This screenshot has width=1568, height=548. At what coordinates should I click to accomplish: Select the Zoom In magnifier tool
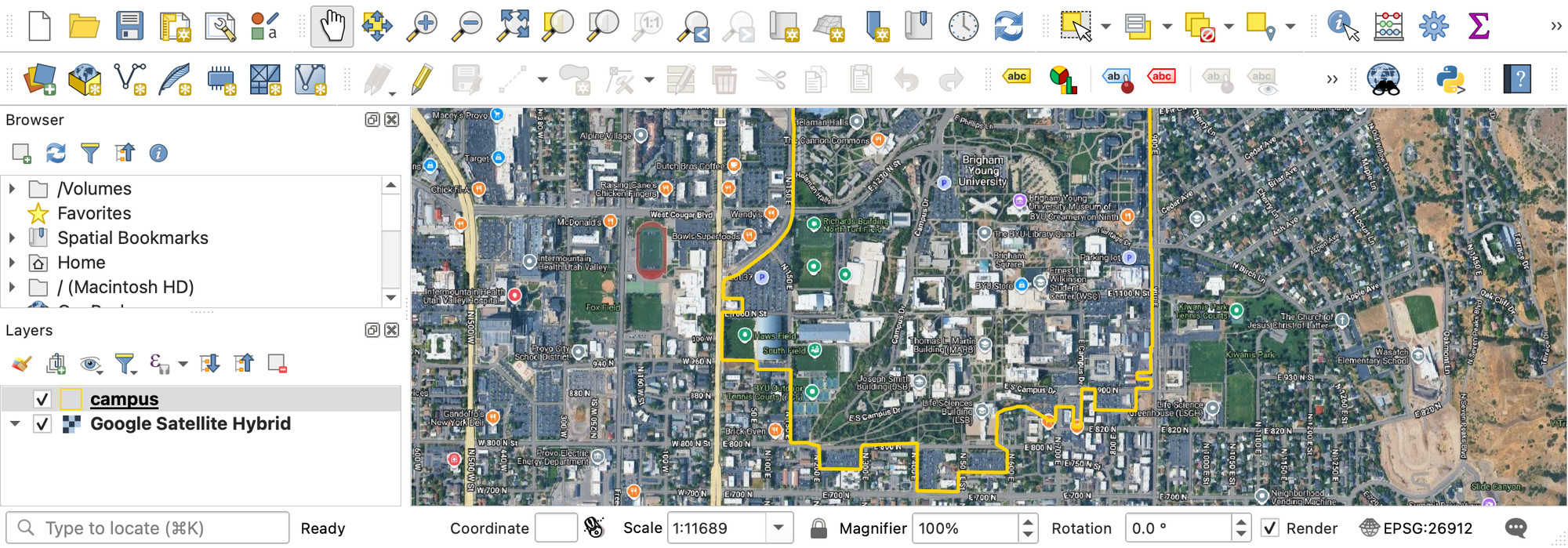point(422,26)
